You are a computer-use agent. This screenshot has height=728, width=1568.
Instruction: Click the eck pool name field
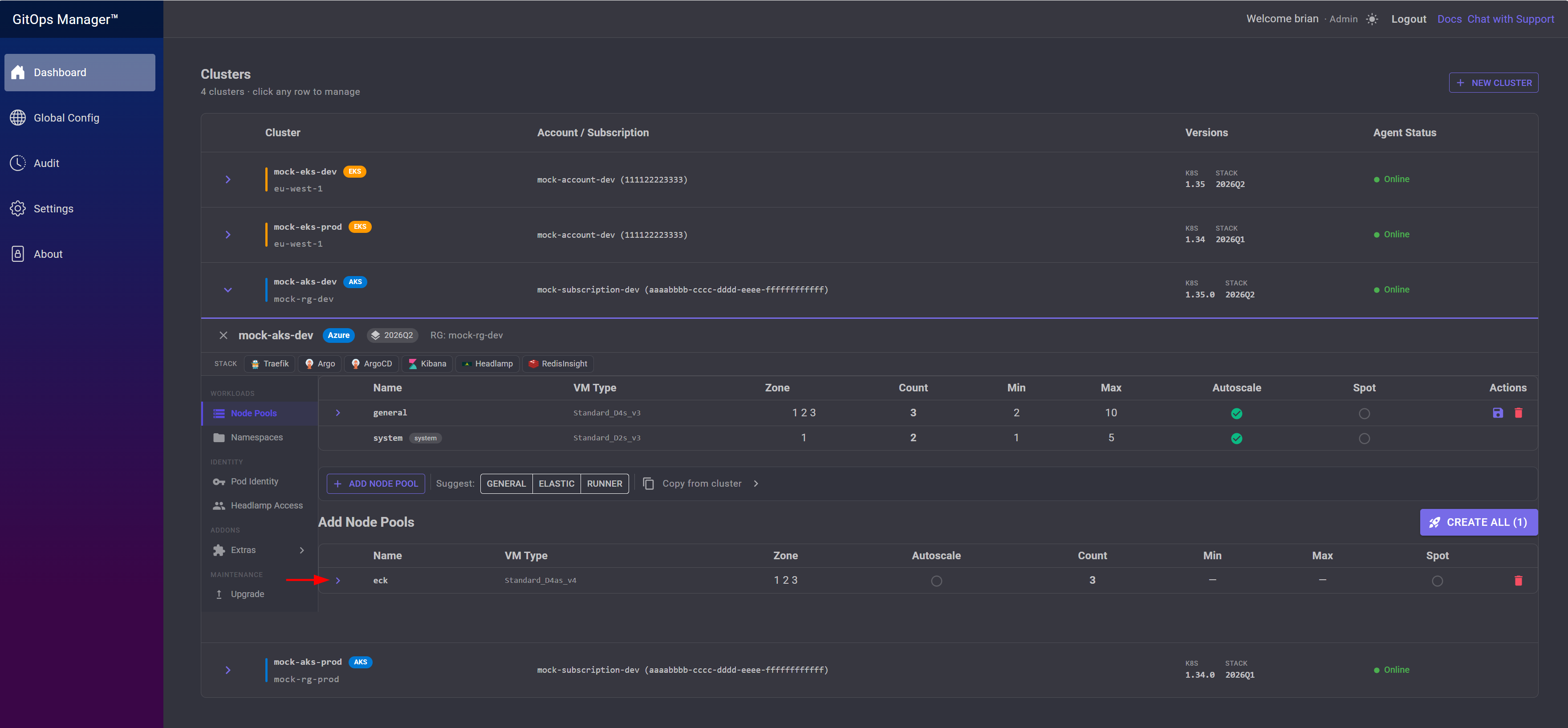[x=381, y=581]
